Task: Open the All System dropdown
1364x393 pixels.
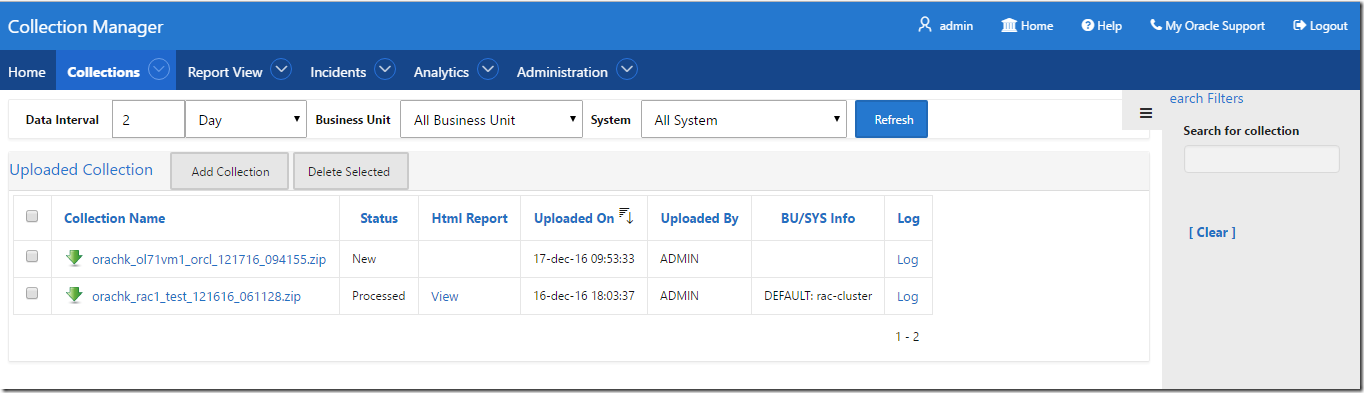Action: (x=744, y=119)
